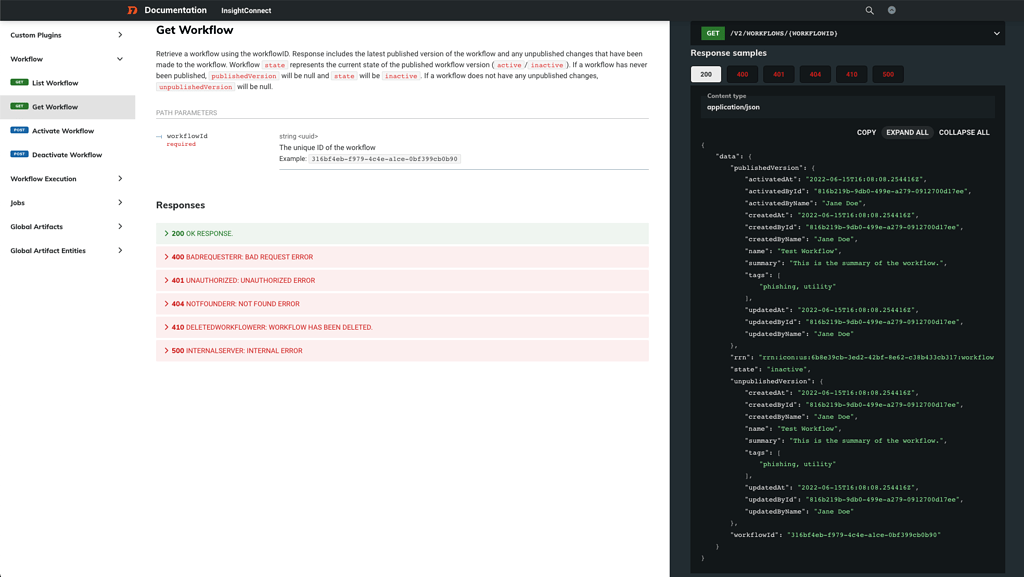Viewport: 1024px width, 577px height.
Task: Click the GET badge beside Get Workflow
Action: (x=20, y=106)
